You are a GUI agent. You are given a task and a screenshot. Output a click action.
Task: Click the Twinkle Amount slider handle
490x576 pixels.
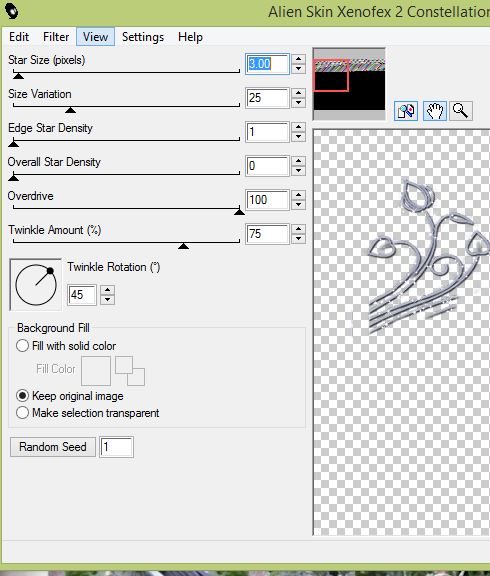tap(183, 246)
